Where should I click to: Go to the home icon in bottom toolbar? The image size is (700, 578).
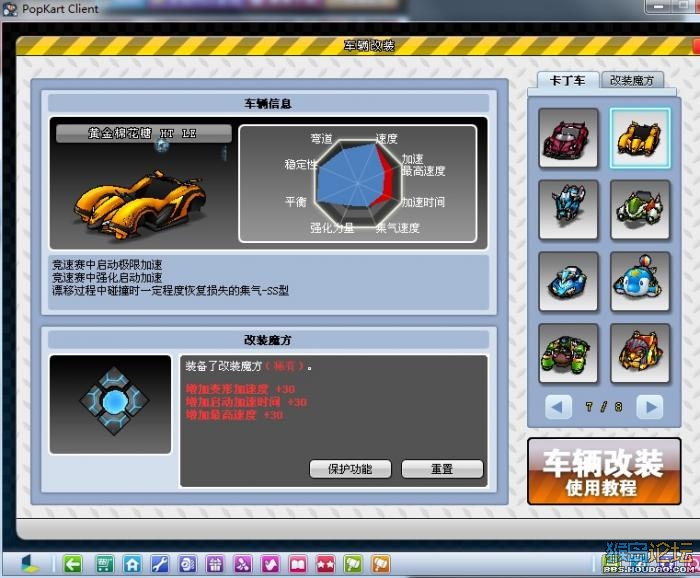click(x=132, y=565)
